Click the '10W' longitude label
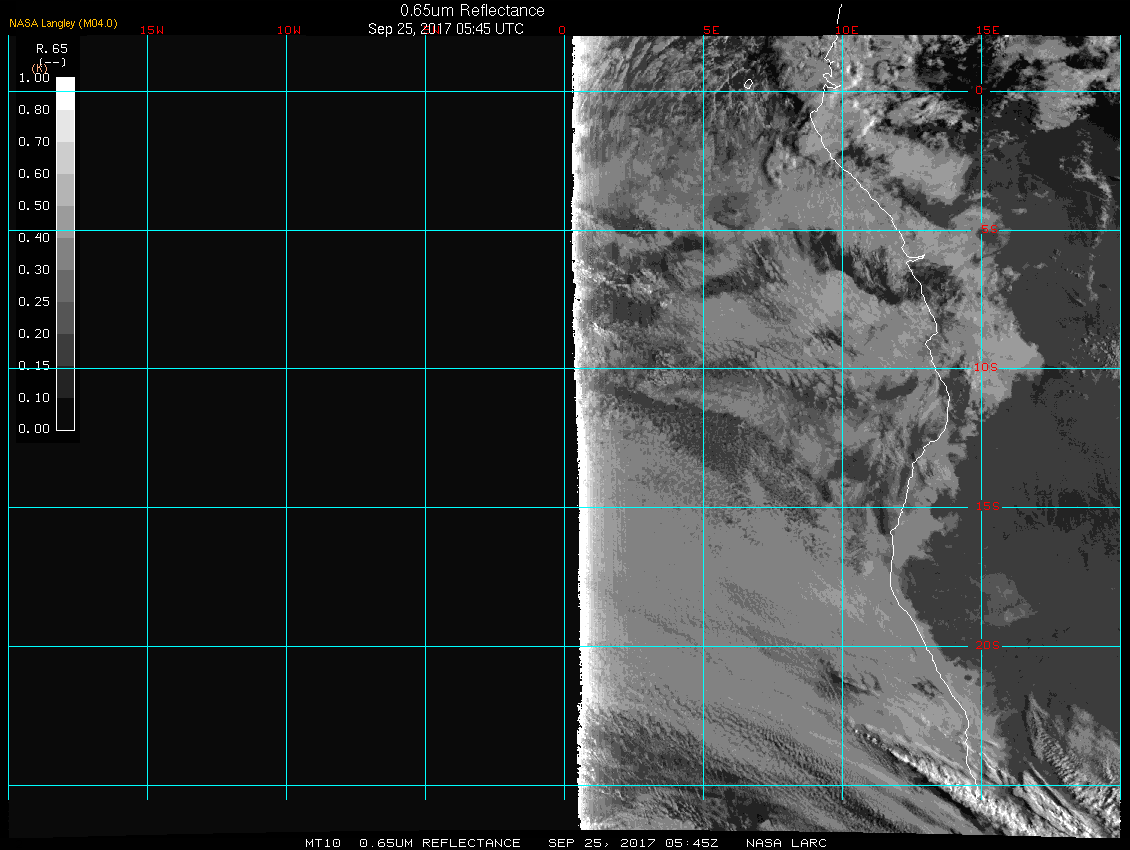This screenshot has width=1130, height=850. click(x=289, y=30)
